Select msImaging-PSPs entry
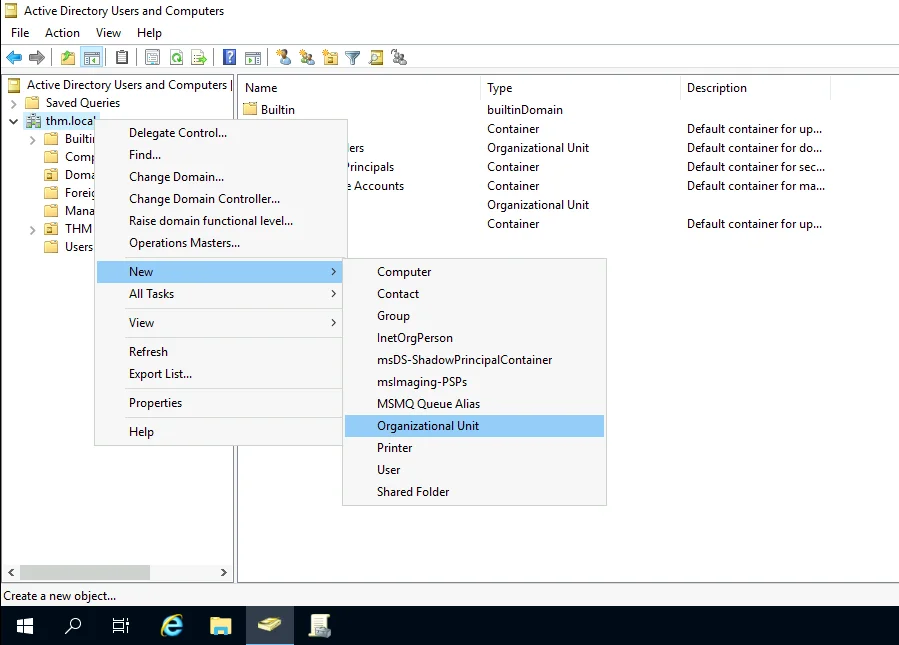899x645 pixels. (474, 382)
